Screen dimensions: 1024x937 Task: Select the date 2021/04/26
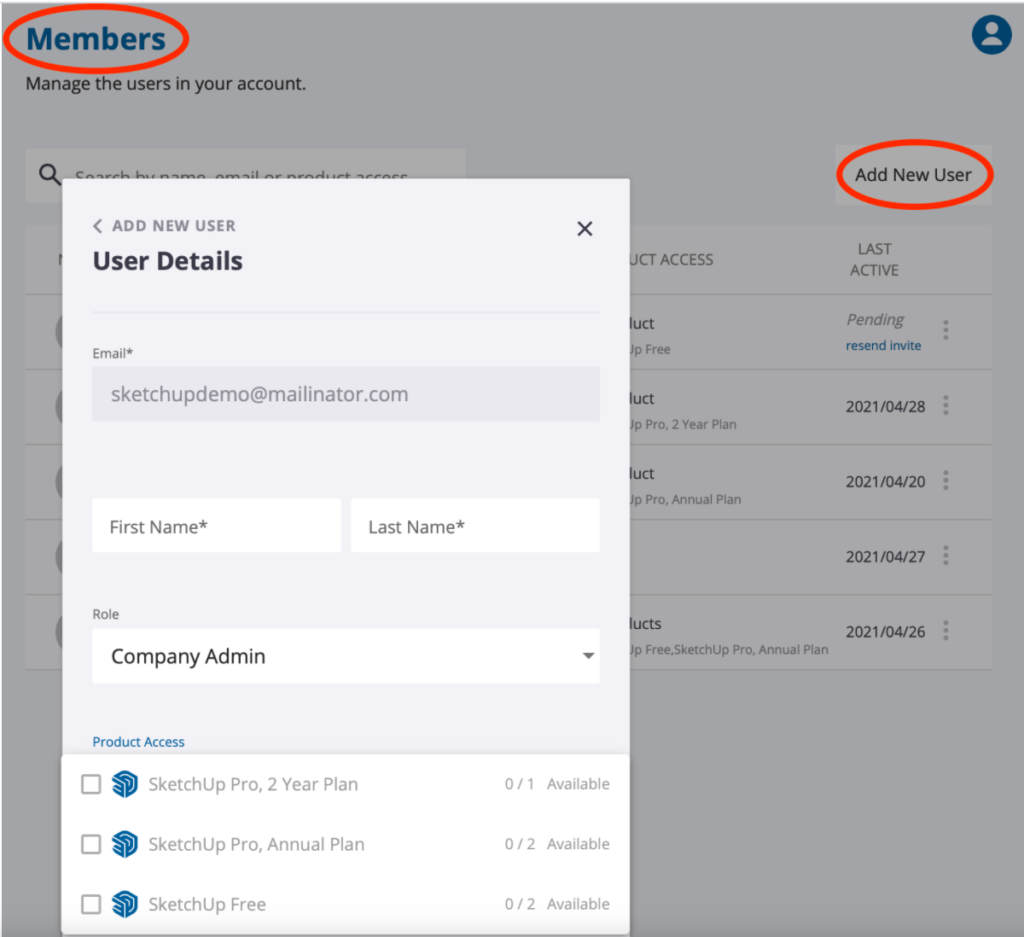tap(886, 632)
